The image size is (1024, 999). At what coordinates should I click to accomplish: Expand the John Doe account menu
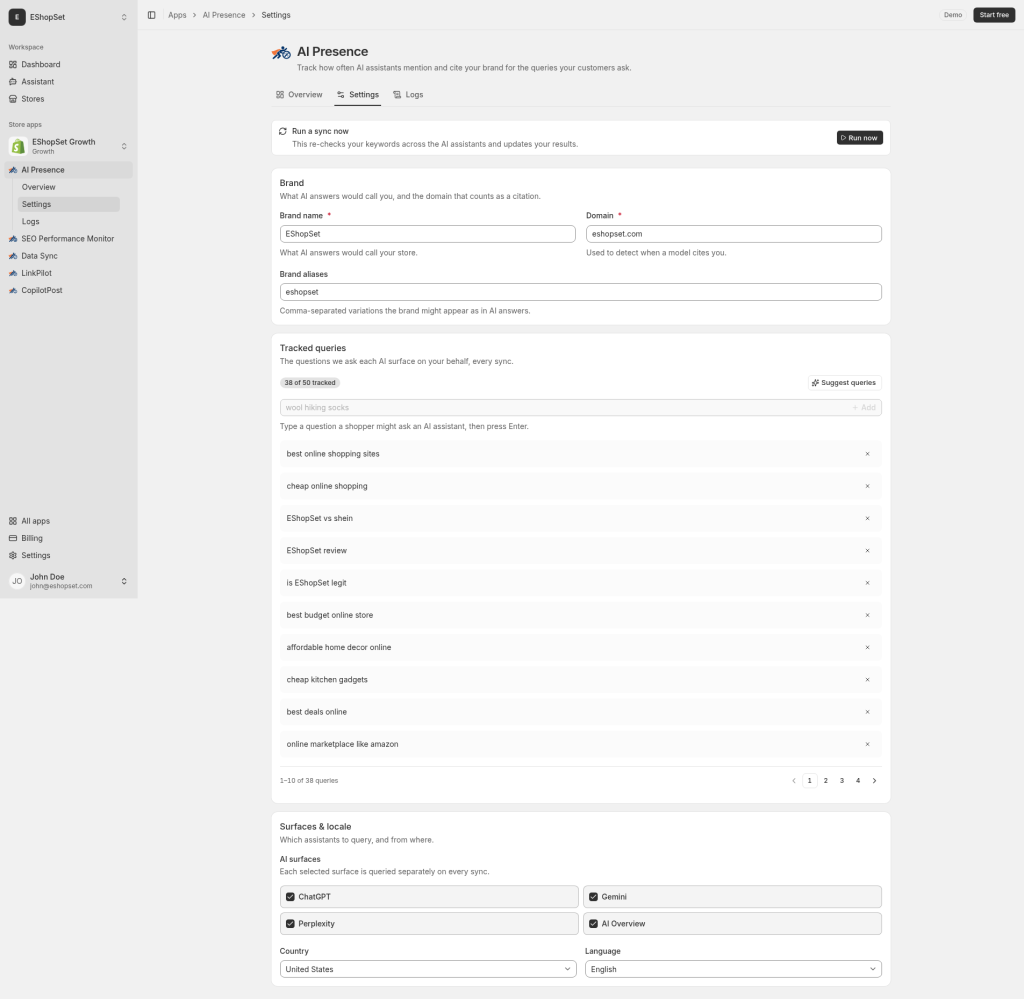coord(69,581)
